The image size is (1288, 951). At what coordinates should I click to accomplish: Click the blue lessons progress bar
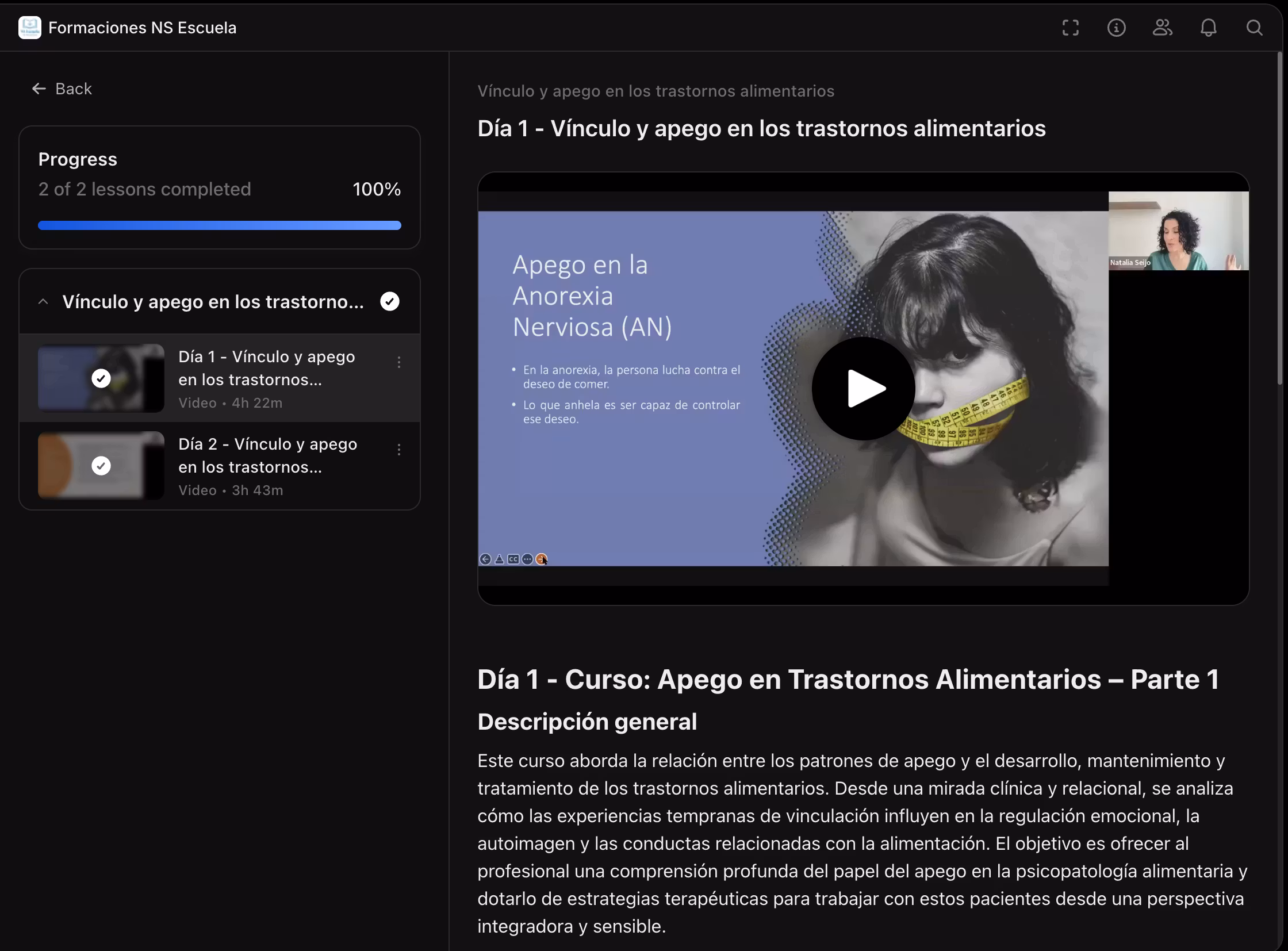[220, 225]
